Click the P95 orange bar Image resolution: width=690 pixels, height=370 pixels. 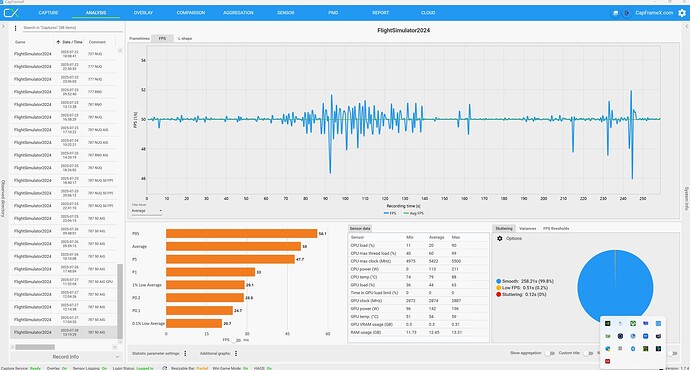[x=242, y=234]
